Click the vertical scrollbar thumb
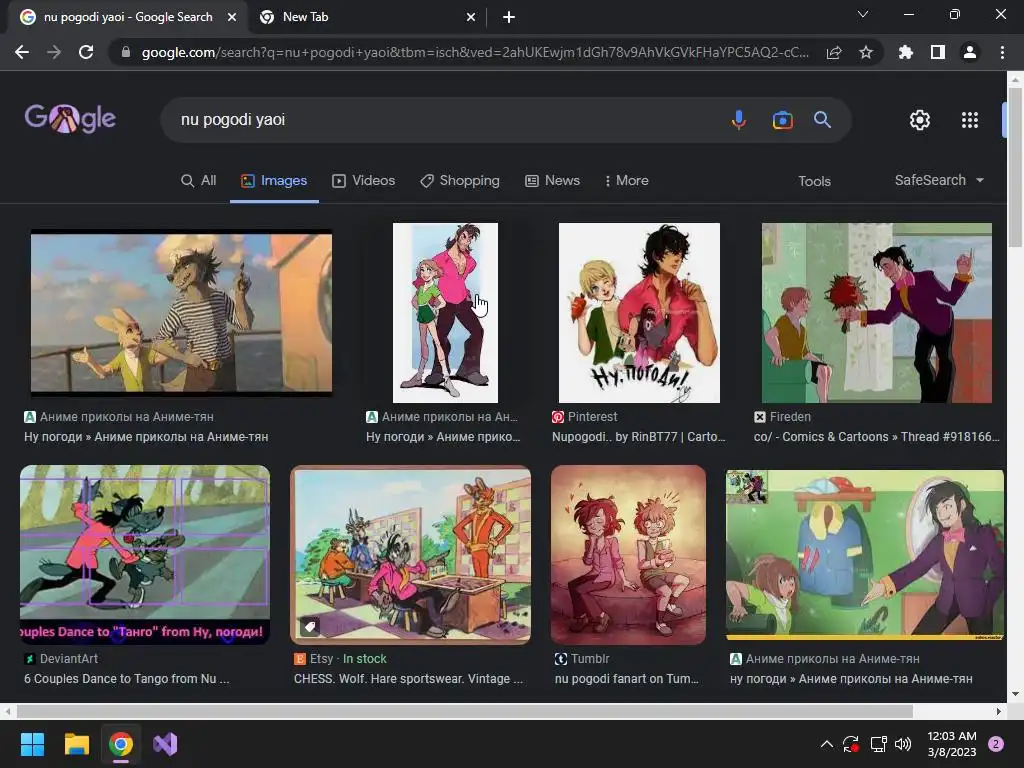This screenshot has width=1024, height=768. (x=1015, y=167)
